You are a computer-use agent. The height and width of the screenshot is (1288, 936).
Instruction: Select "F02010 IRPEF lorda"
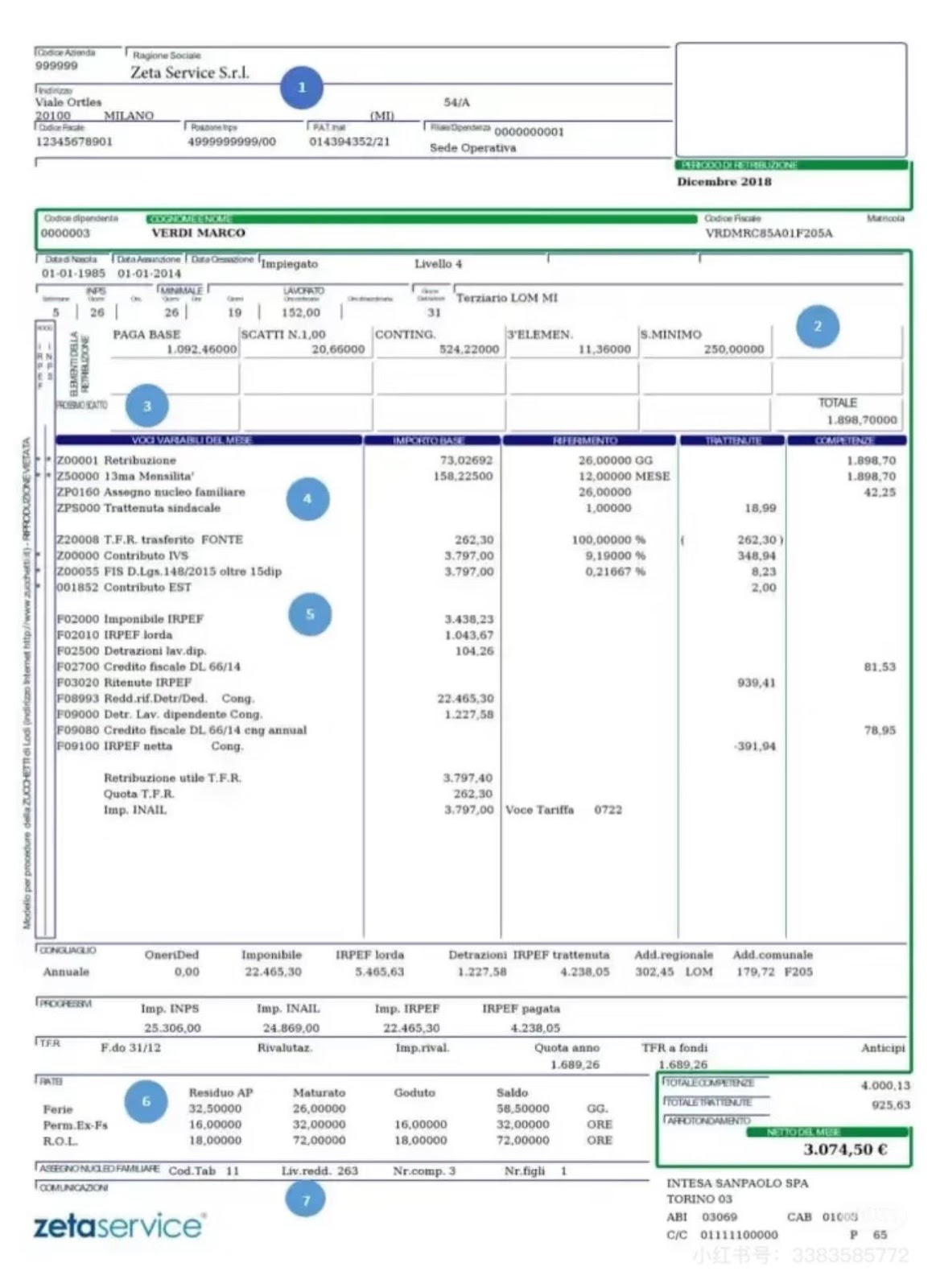pyautogui.click(x=114, y=635)
